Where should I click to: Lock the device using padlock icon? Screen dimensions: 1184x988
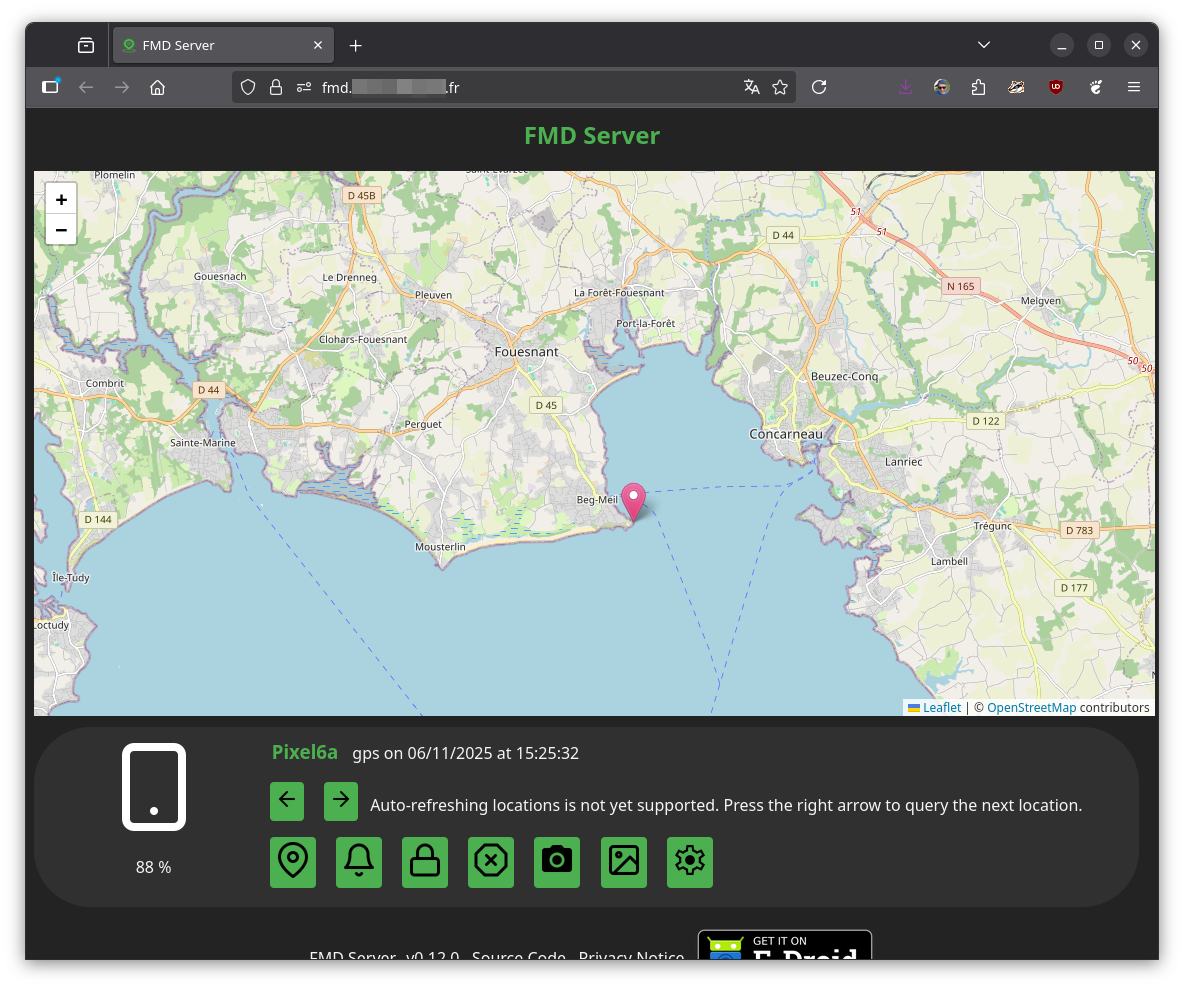(x=425, y=861)
